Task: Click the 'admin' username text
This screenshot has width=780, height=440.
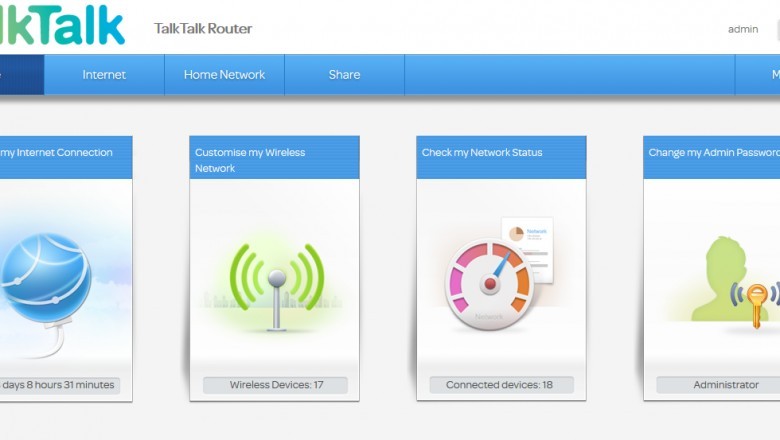Action: click(x=743, y=29)
